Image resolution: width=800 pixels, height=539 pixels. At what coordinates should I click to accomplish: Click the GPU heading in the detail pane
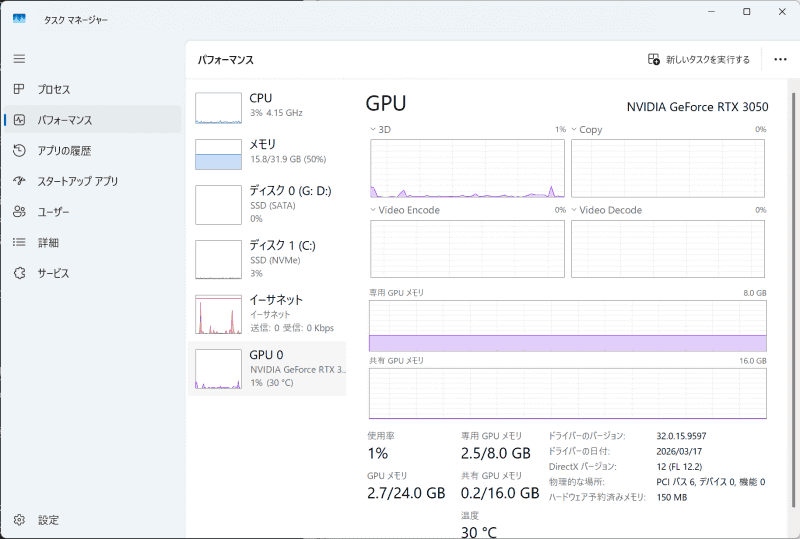coord(386,103)
